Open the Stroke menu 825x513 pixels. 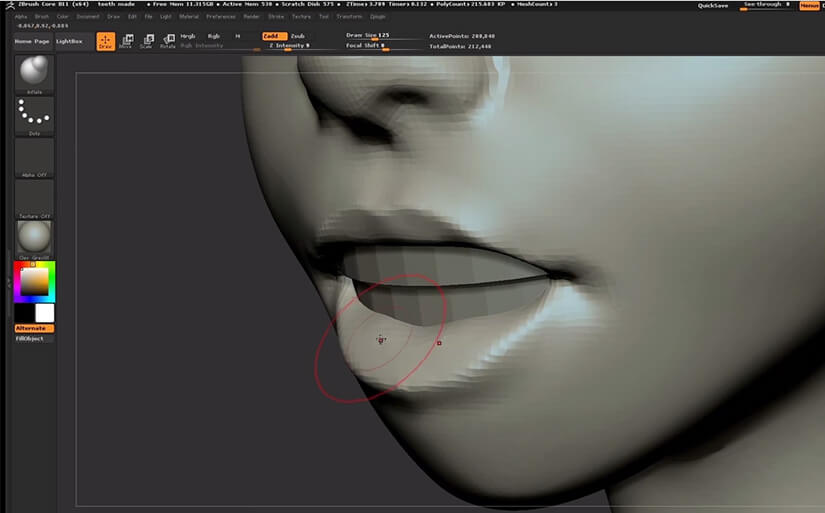tap(276, 17)
